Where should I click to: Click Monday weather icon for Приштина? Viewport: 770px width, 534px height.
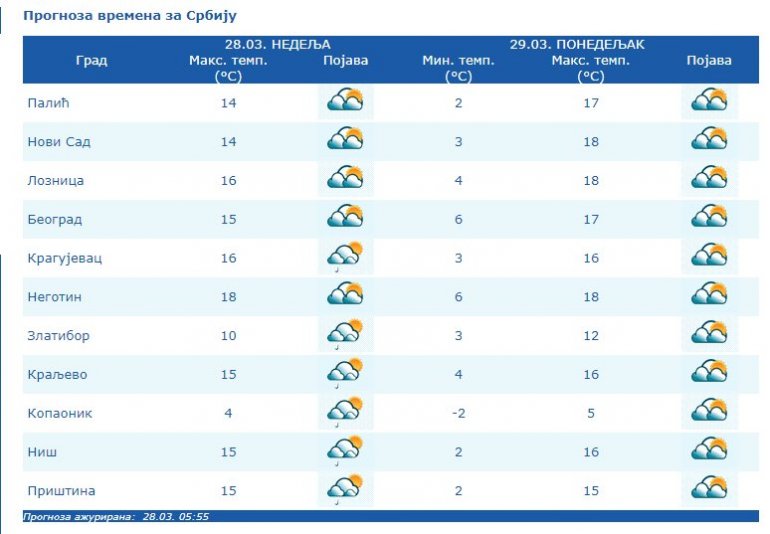pyautogui.click(x=709, y=490)
